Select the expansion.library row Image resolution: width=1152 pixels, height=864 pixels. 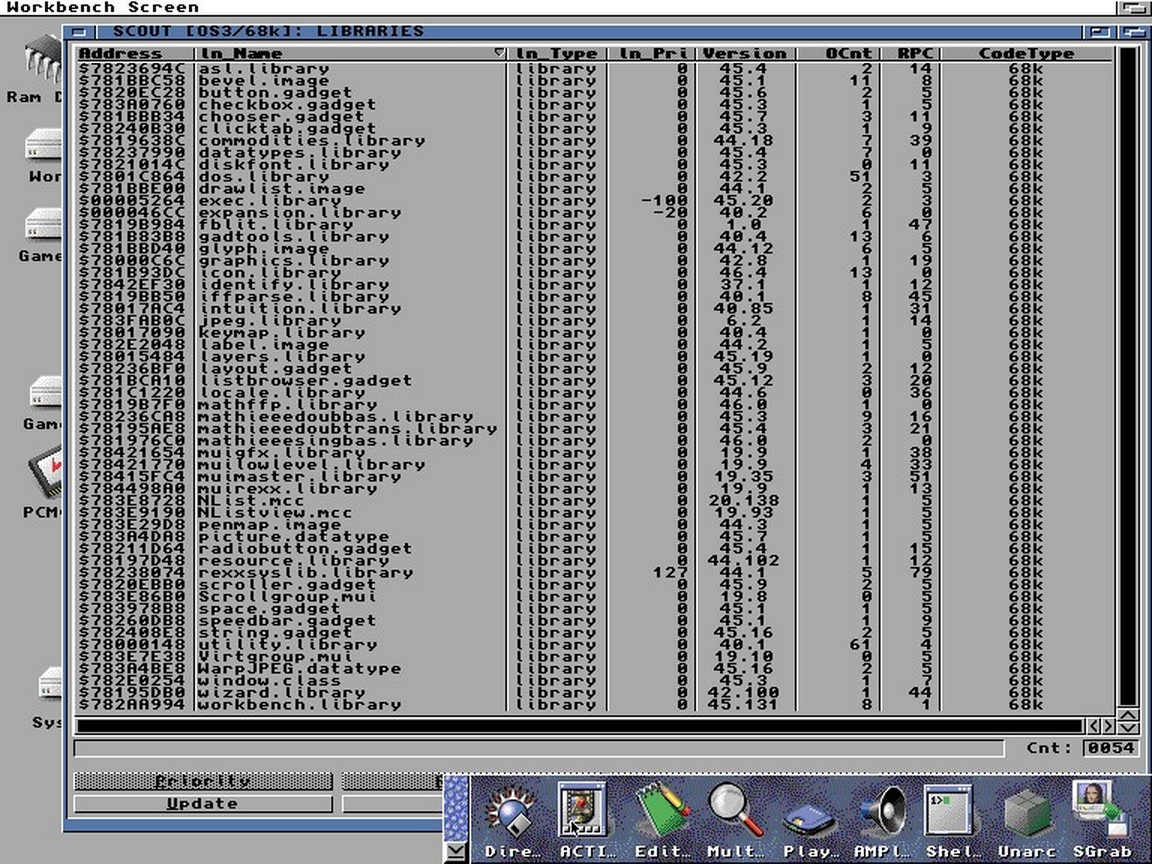[594, 212]
